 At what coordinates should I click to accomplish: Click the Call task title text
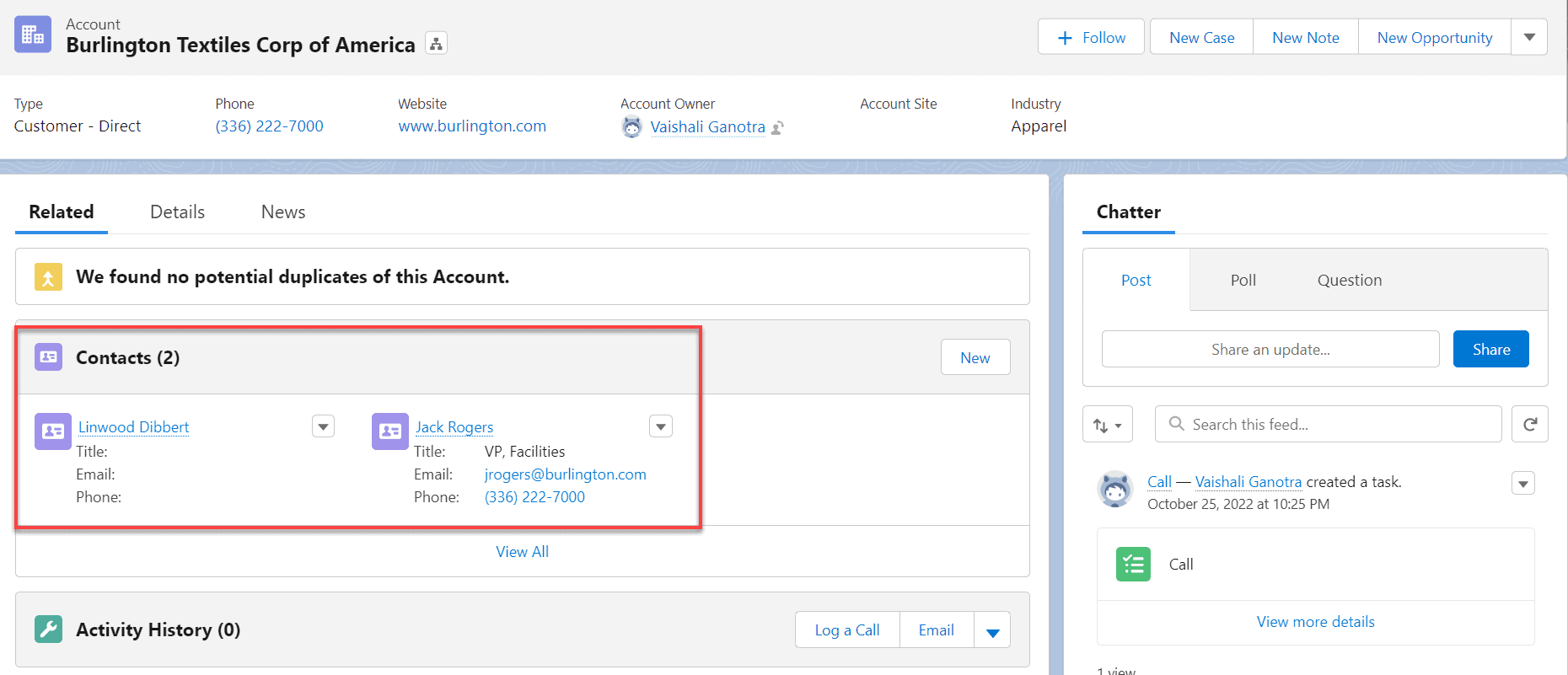(x=1180, y=565)
